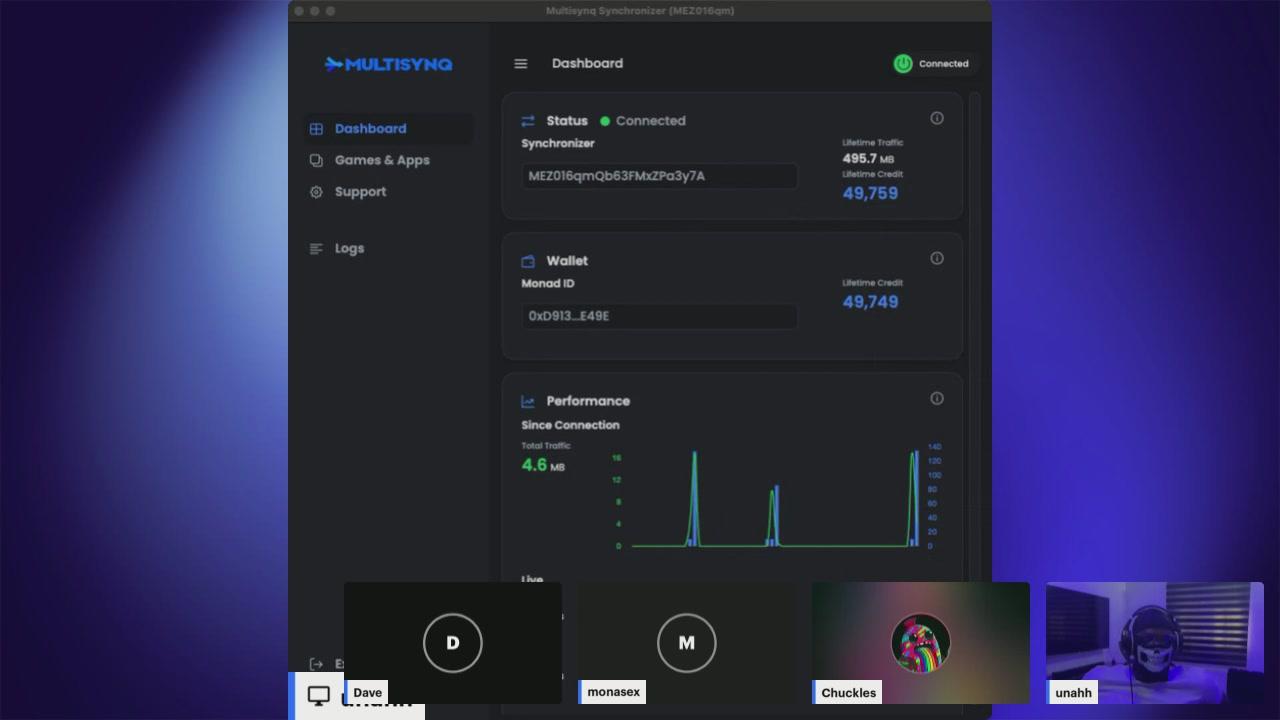This screenshot has width=1280, height=720.
Task: Select unahh's video tile
Action: click(x=1155, y=643)
